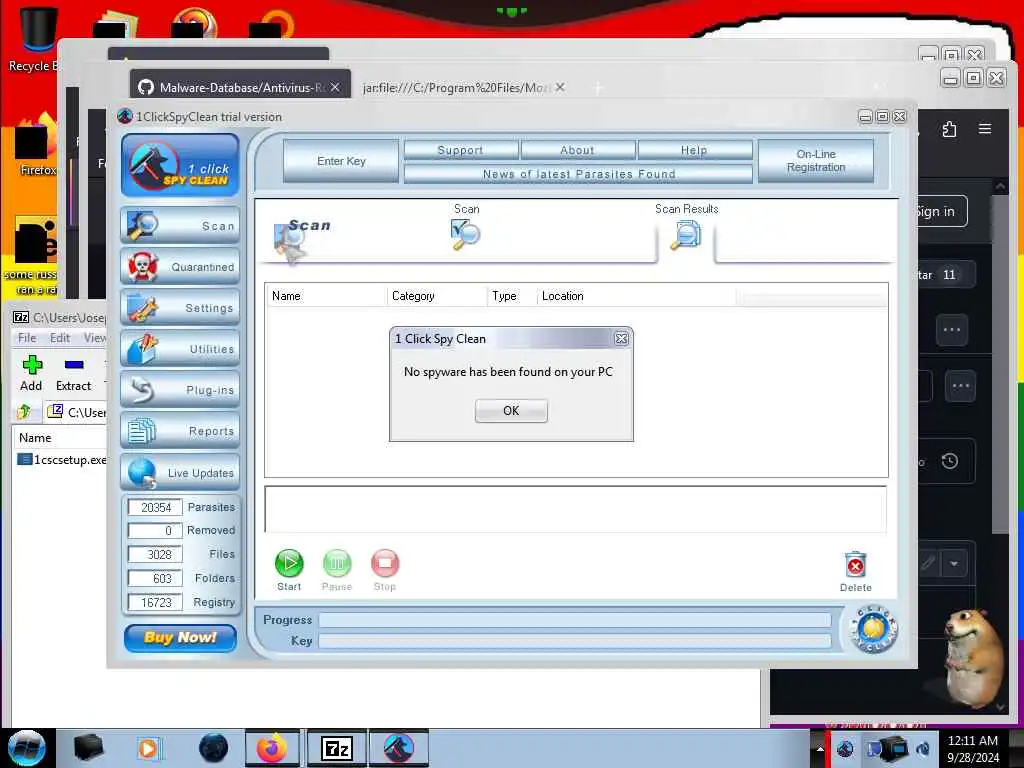Click the round 1 Click Clean emblem
The height and width of the screenshot is (768, 1024).
point(873,629)
